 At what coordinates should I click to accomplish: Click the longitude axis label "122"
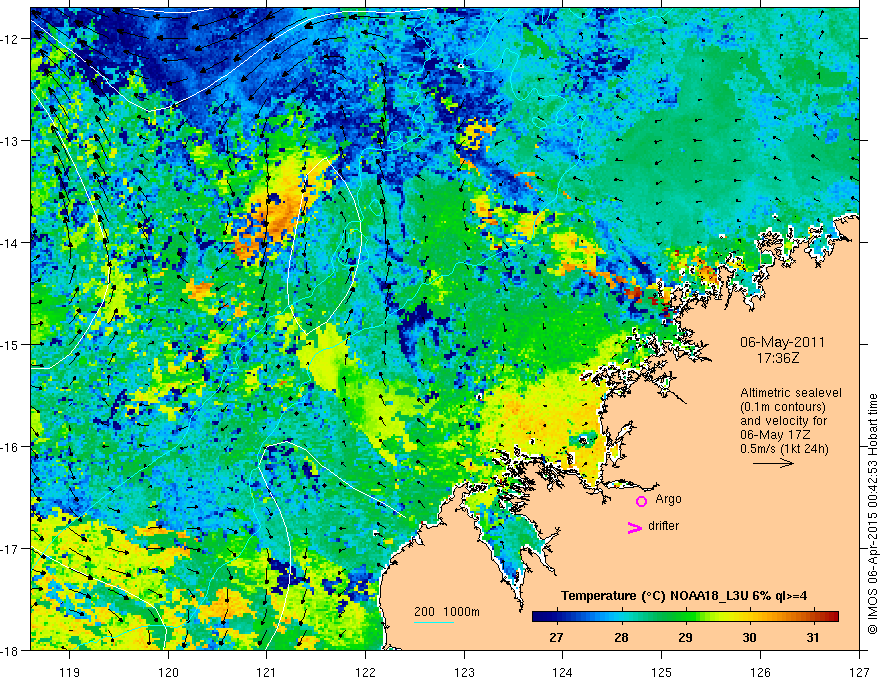(365, 672)
